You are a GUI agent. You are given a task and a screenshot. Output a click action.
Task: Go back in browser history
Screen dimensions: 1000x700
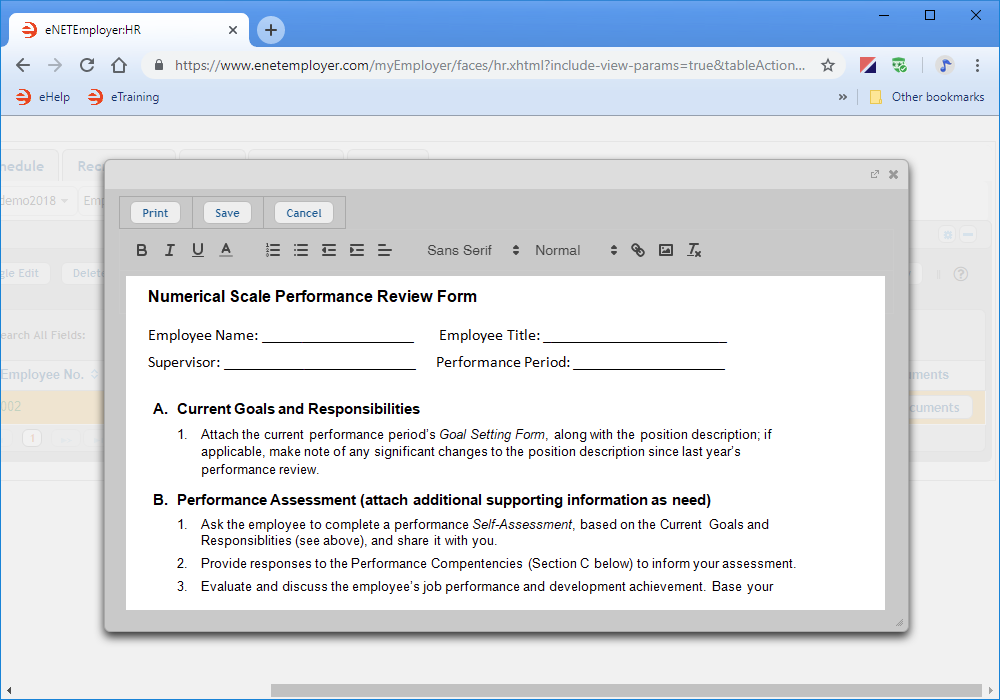(23, 65)
